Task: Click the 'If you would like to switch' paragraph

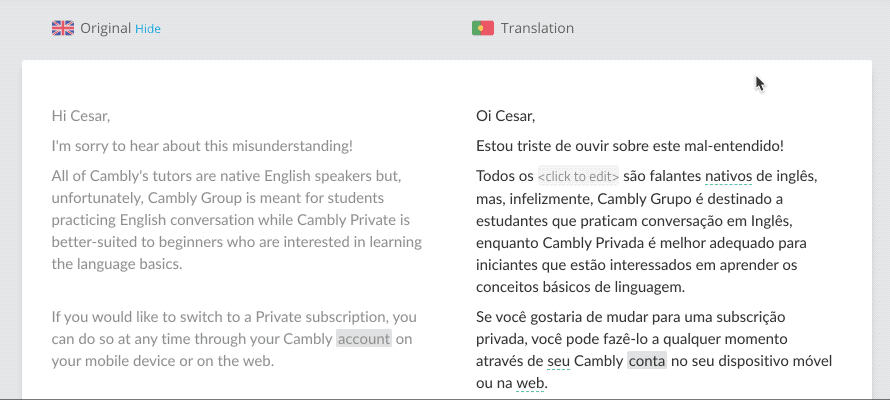Action: [x=234, y=339]
